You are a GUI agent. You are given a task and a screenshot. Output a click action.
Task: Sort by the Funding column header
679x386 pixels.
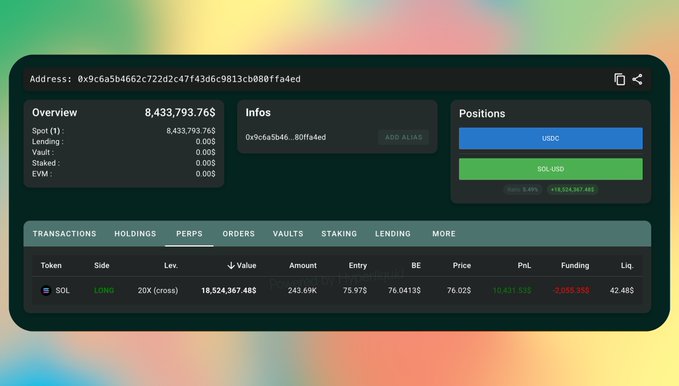575,266
